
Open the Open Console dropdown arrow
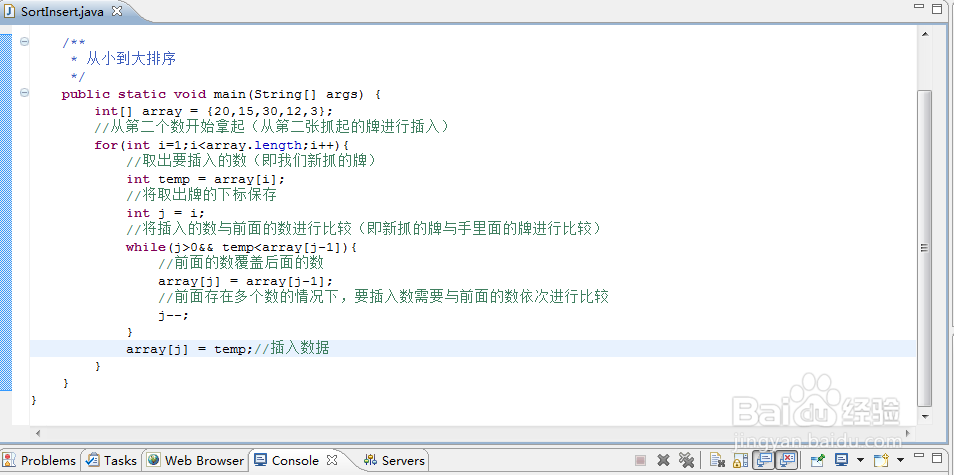click(x=900, y=460)
